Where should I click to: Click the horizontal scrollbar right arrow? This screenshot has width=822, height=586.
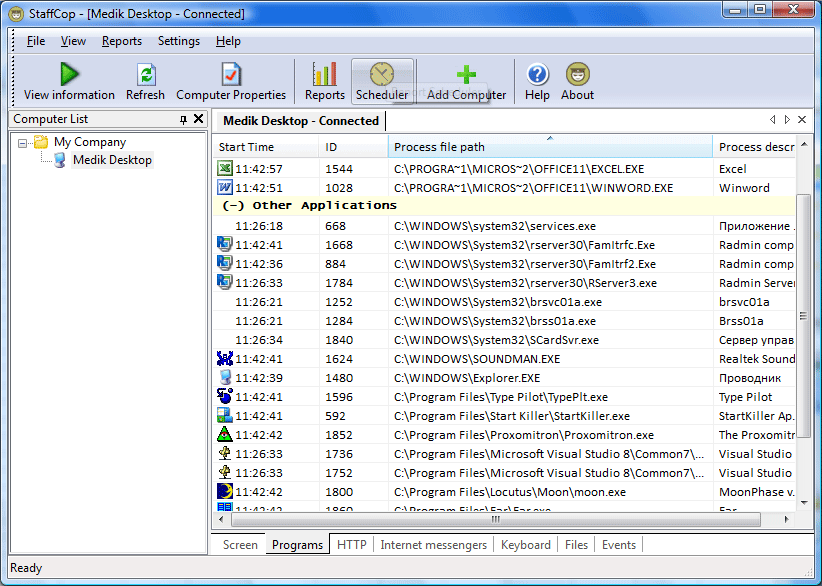point(786,519)
